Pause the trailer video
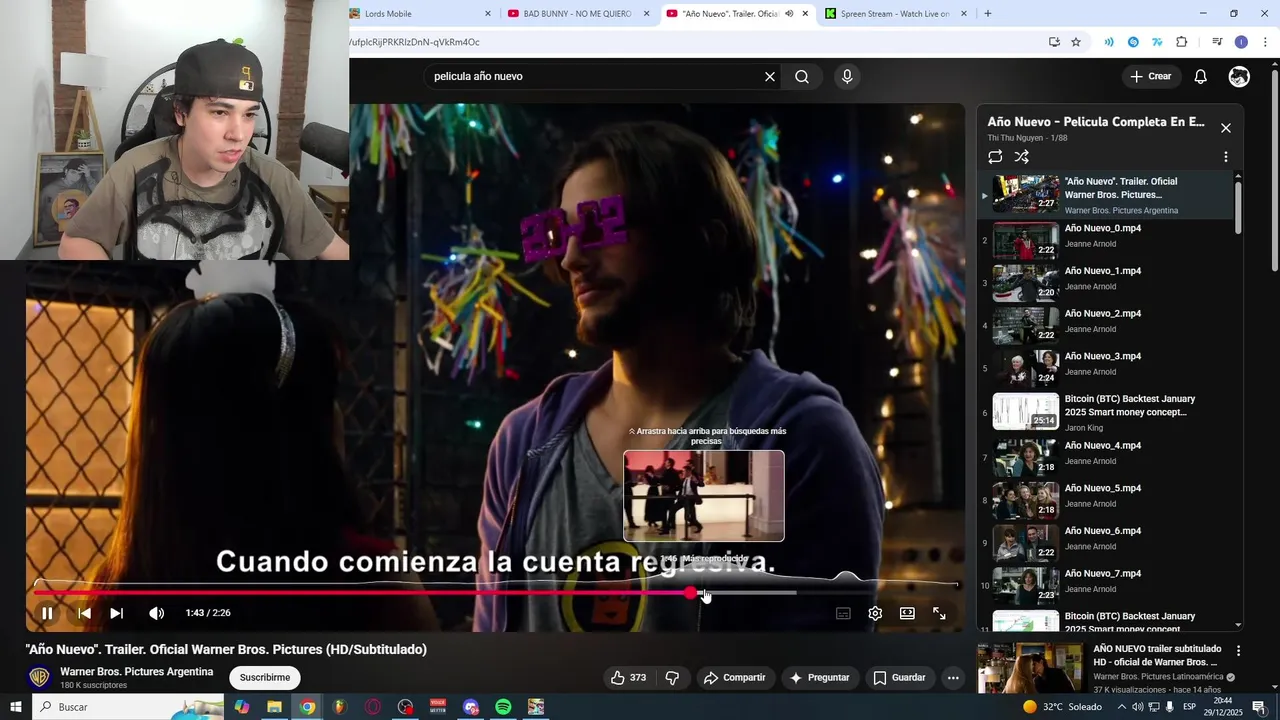 point(47,613)
